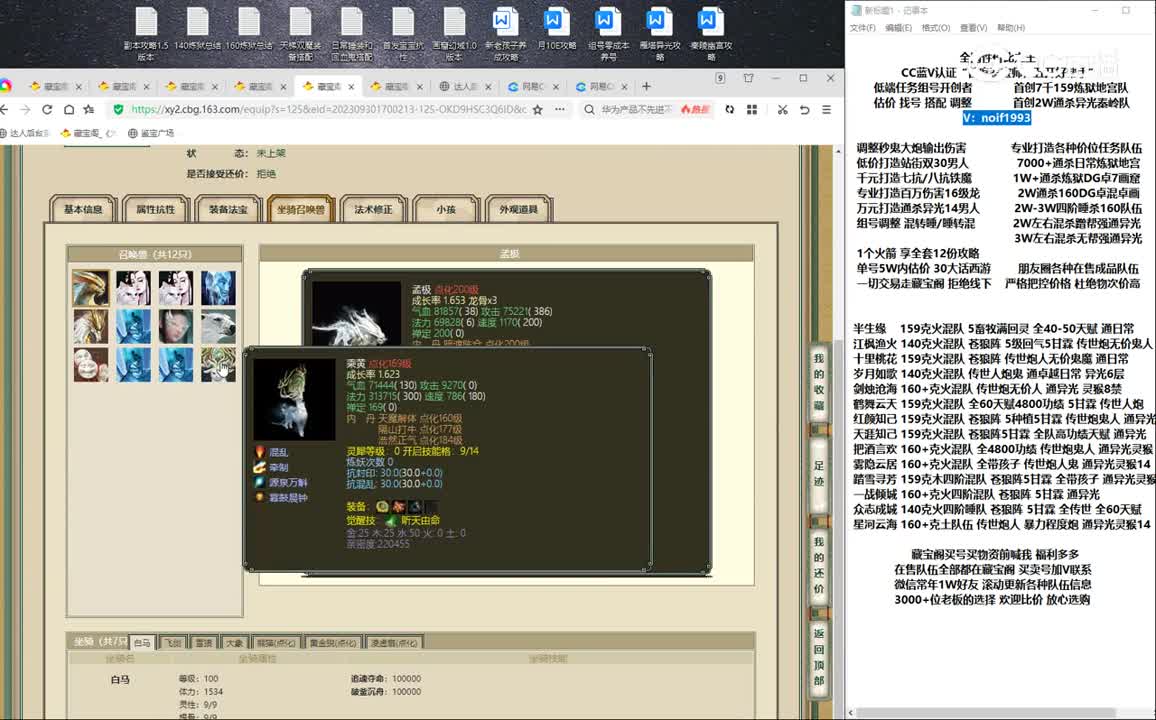Open the 装备法宝 tab

click(x=228, y=209)
